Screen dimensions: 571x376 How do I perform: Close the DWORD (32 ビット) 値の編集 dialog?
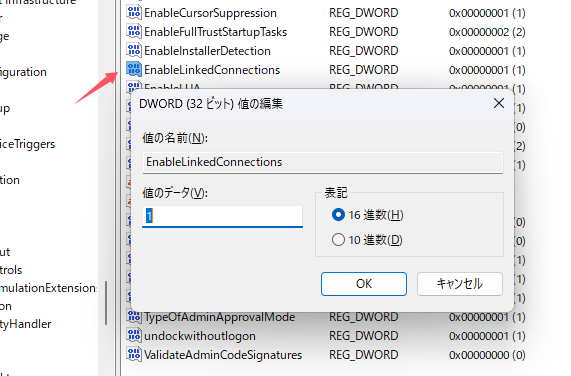(x=499, y=103)
